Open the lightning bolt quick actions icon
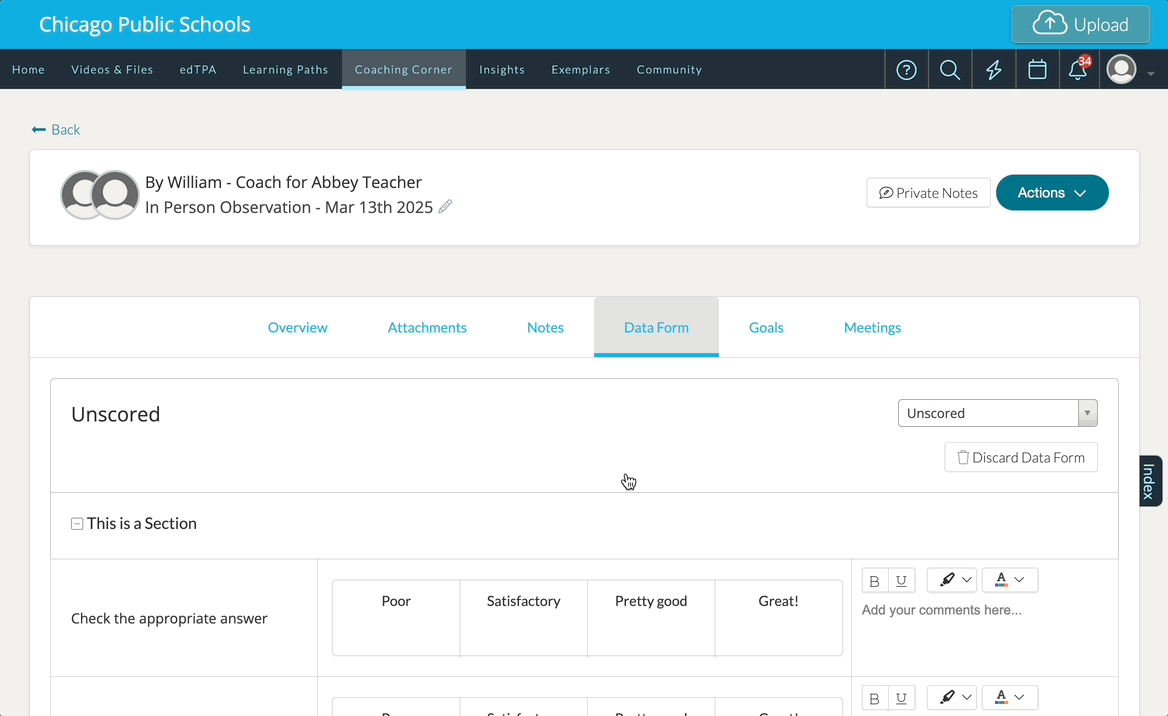Image resolution: width=1168 pixels, height=716 pixels. pos(994,70)
